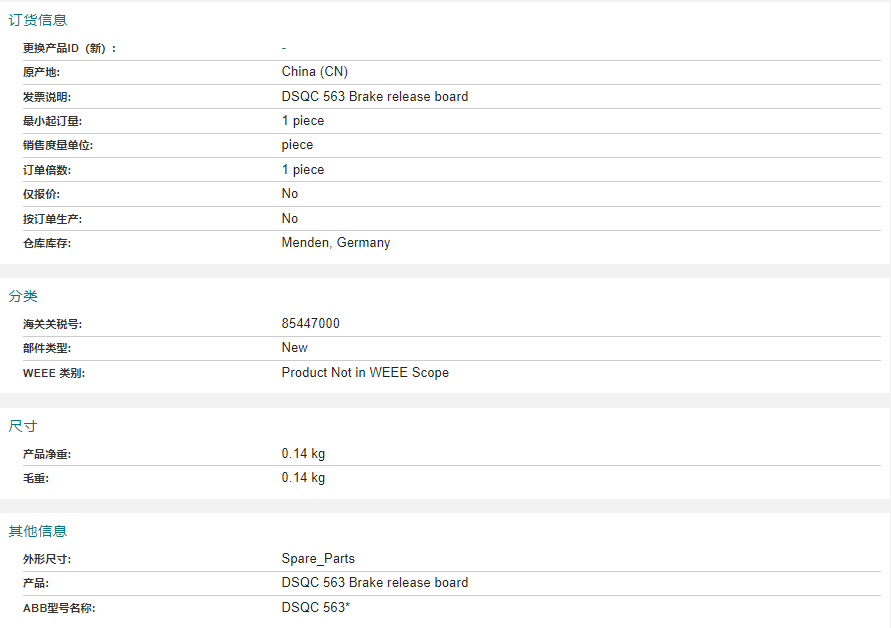Click the 部件类型 New value
This screenshot has width=891, height=628.
pos(294,348)
